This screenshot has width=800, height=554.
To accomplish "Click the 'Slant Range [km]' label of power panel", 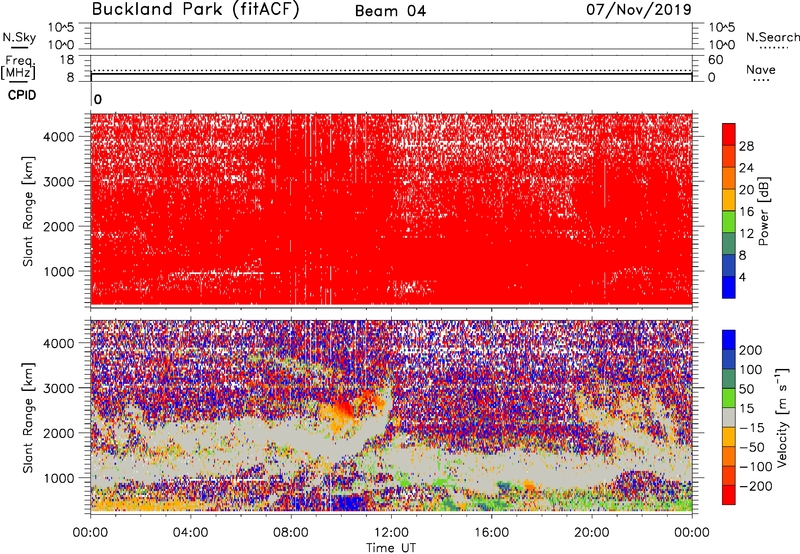I will [28, 211].
